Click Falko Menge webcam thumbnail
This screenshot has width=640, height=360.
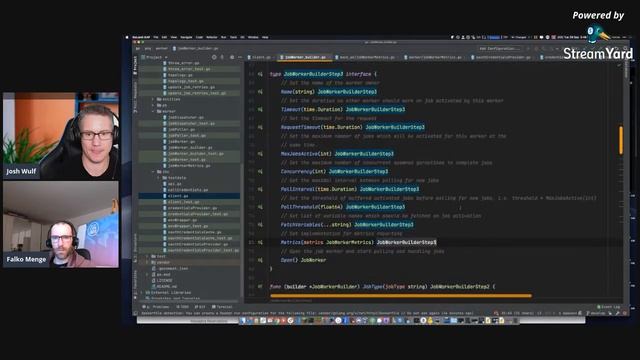pyautogui.click(x=61, y=224)
